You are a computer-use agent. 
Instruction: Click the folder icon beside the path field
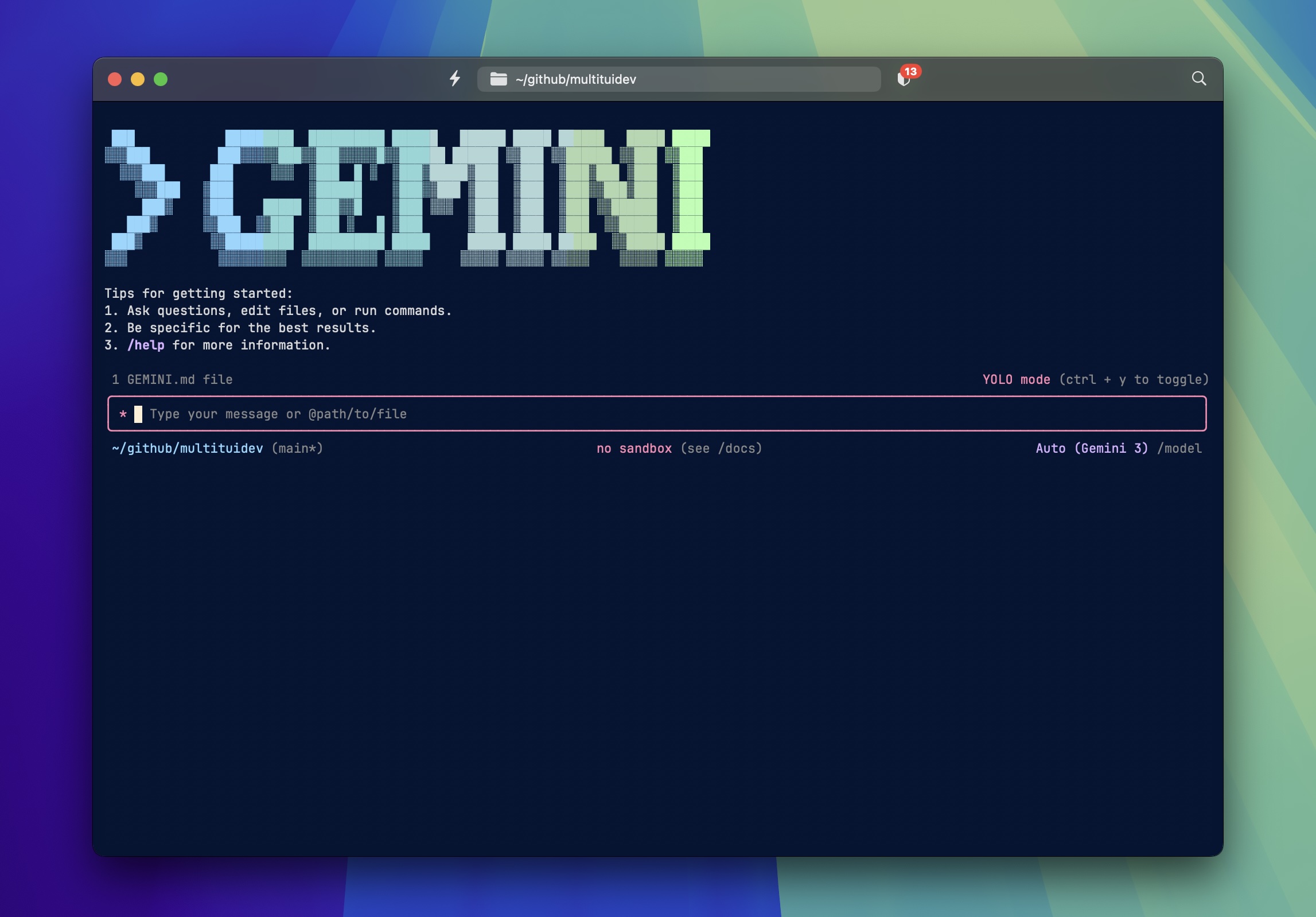coord(498,79)
